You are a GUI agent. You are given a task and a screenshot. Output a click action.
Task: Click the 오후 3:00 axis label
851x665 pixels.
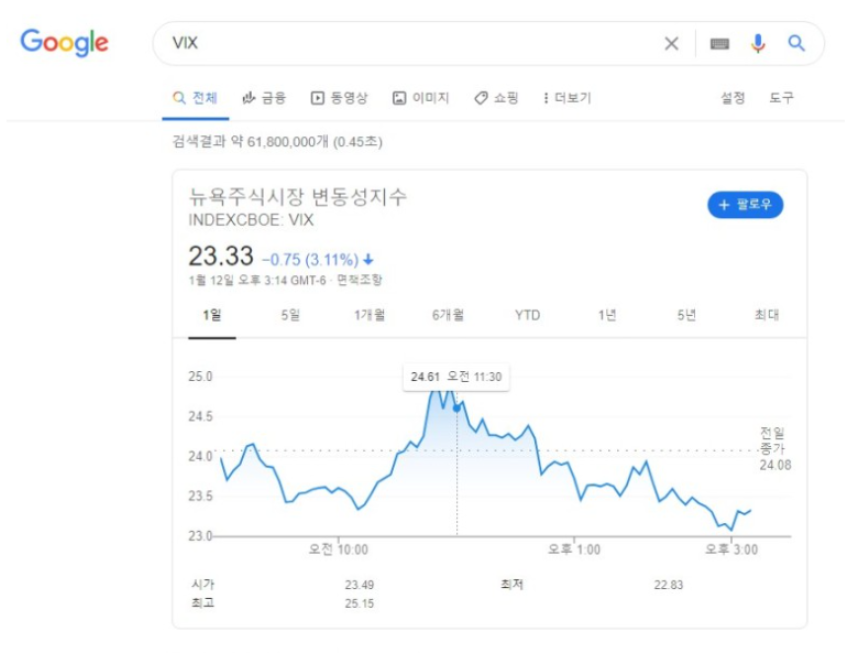pyautogui.click(x=731, y=549)
